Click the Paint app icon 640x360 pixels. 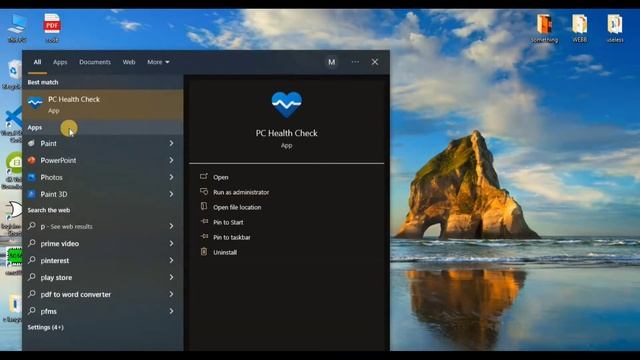pyautogui.click(x=31, y=143)
